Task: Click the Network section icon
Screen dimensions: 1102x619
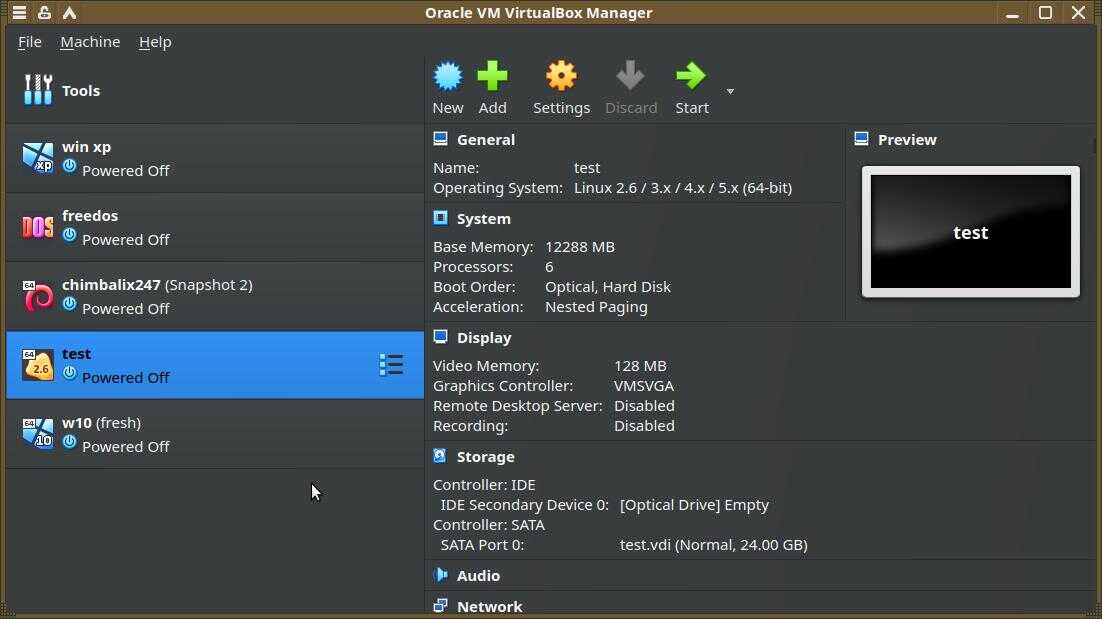Action: click(x=441, y=605)
